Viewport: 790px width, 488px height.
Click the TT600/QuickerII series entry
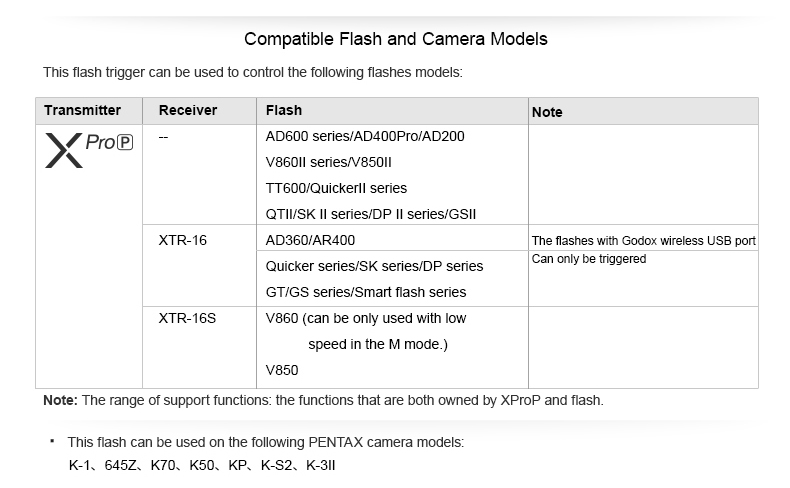point(336,188)
